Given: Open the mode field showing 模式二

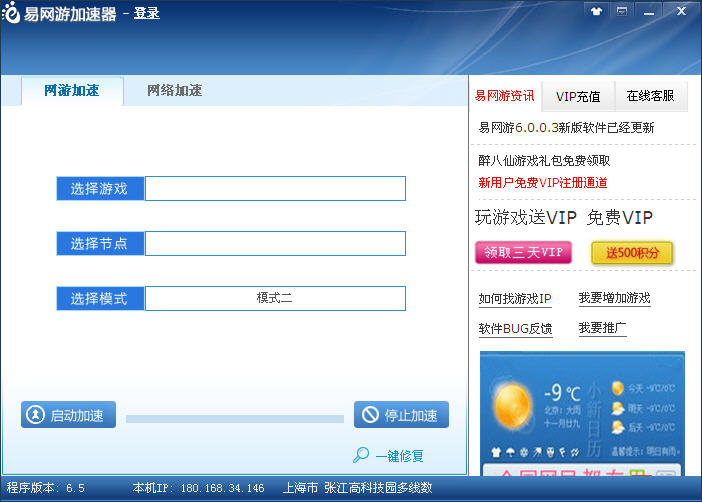Looking at the screenshot, I should [275, 299].
